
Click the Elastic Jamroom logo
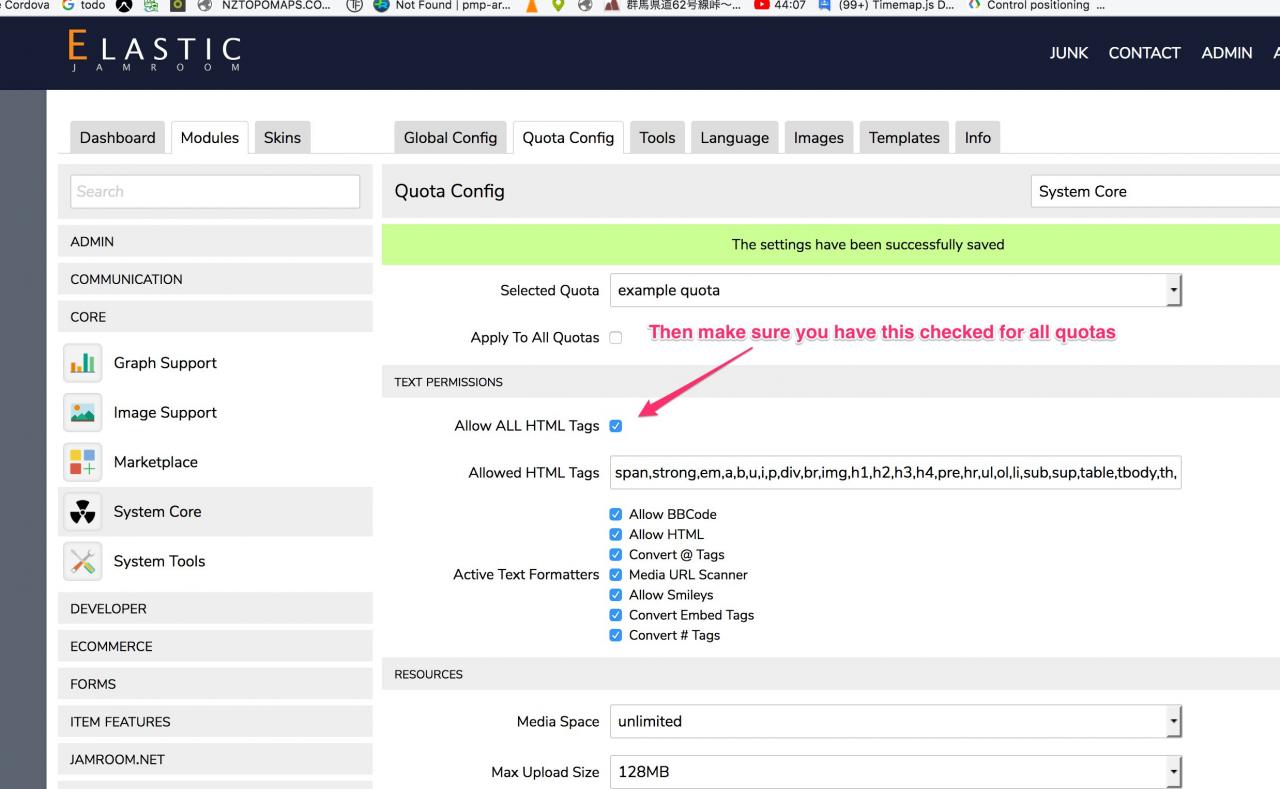click(x=155, y=52)
